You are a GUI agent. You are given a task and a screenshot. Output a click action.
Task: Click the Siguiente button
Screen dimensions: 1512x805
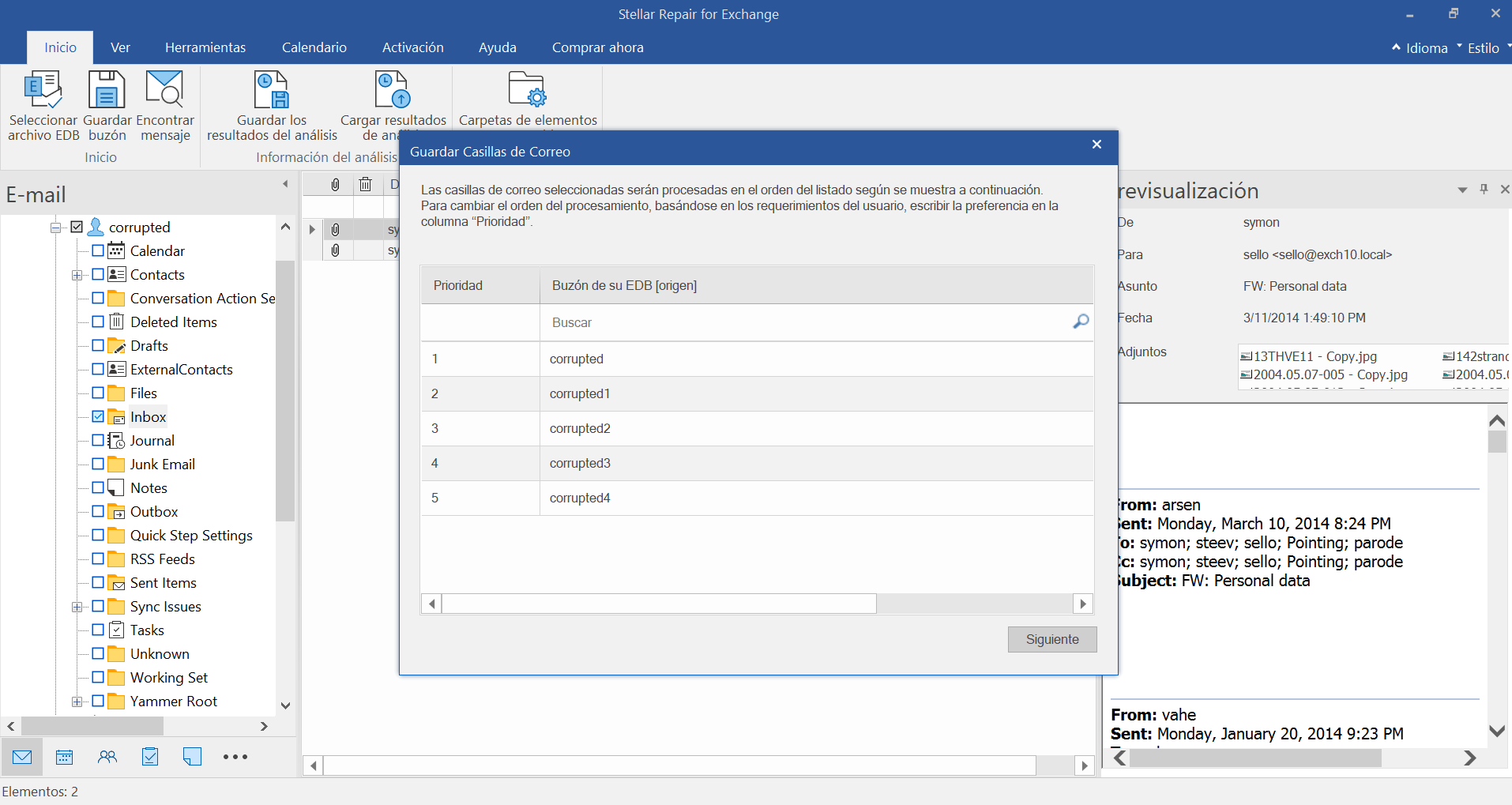[x=1051, y=638]
